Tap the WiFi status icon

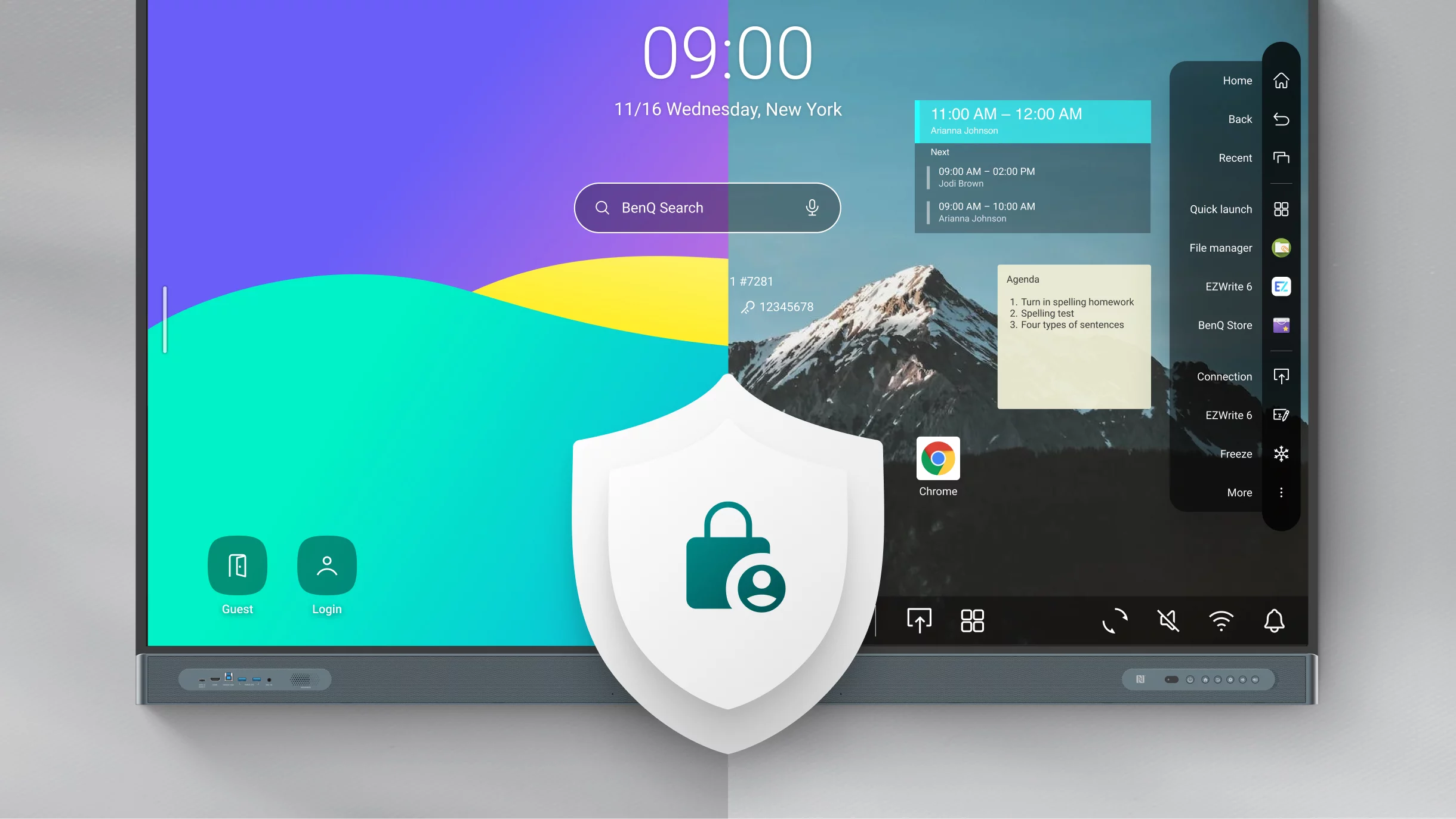coord(1221,620)
